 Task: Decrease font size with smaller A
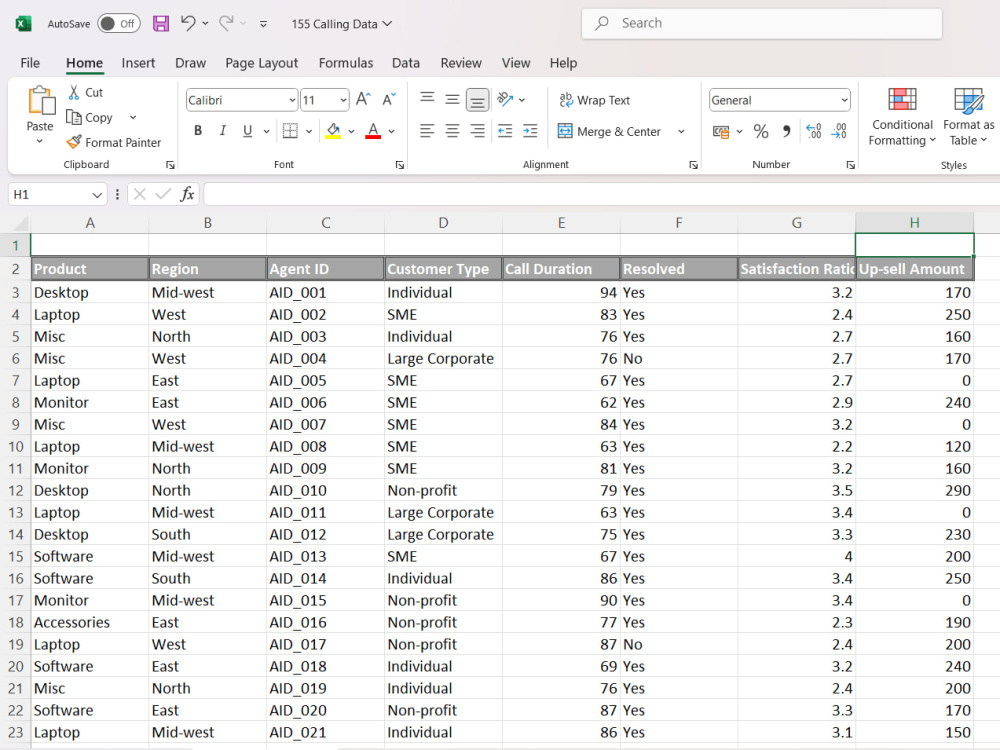tap(388, 99)
